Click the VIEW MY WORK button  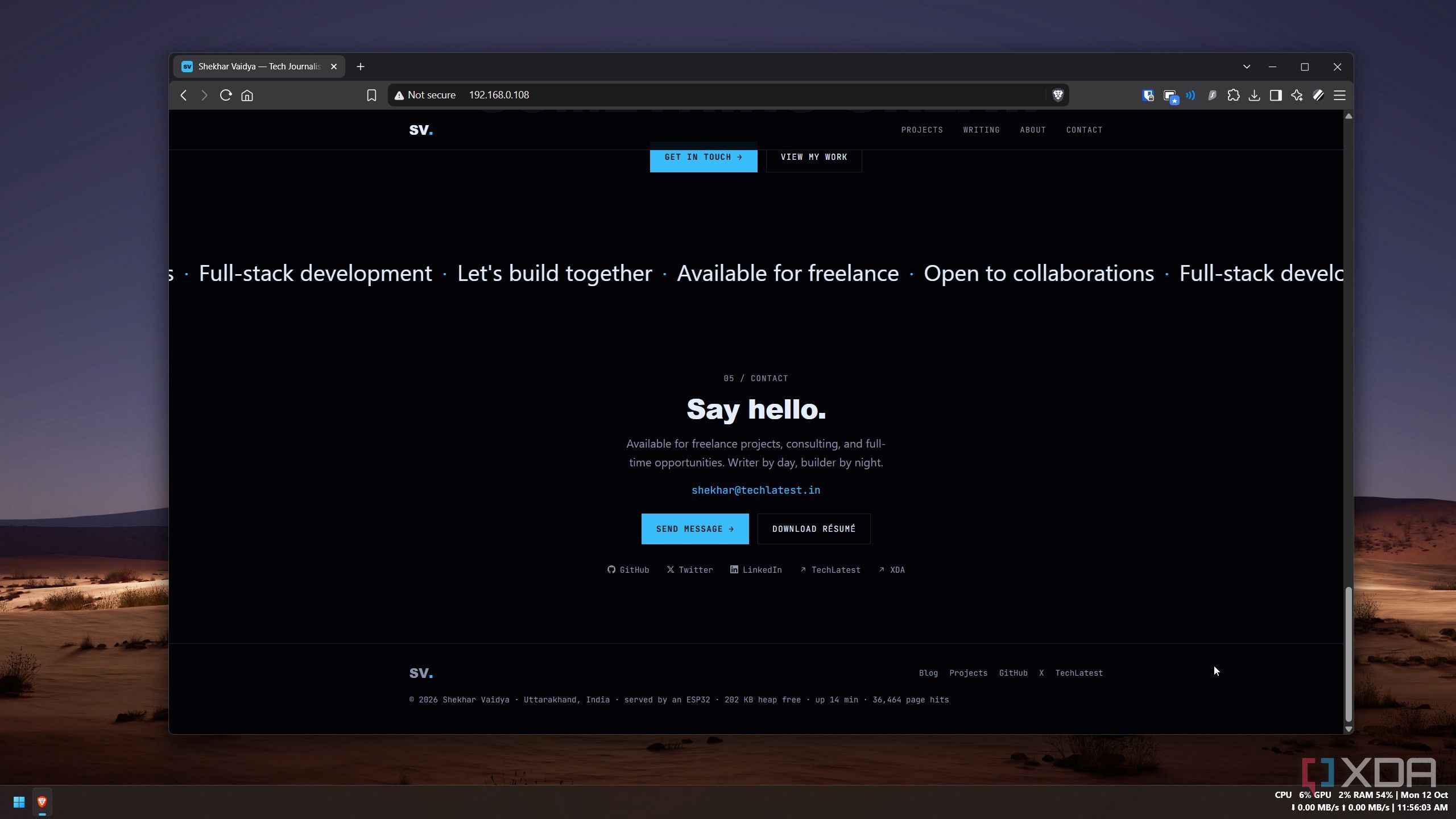point(814,157)
